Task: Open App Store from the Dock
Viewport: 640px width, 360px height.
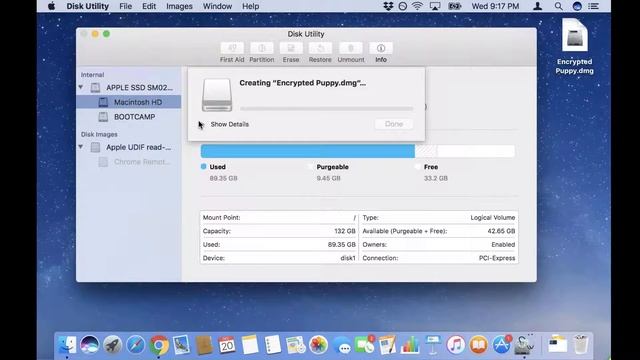Action: tap(501, 345)
